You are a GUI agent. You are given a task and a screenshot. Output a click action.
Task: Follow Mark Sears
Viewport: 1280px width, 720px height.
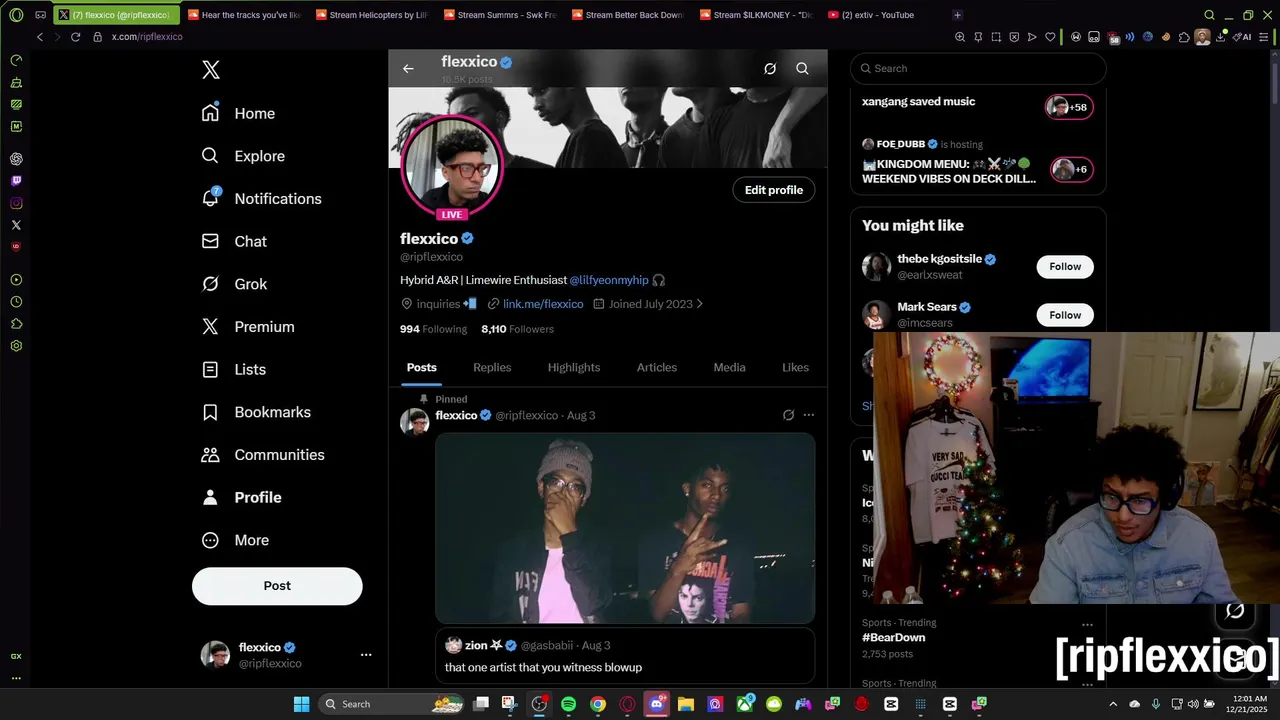tap(1065, 315)
